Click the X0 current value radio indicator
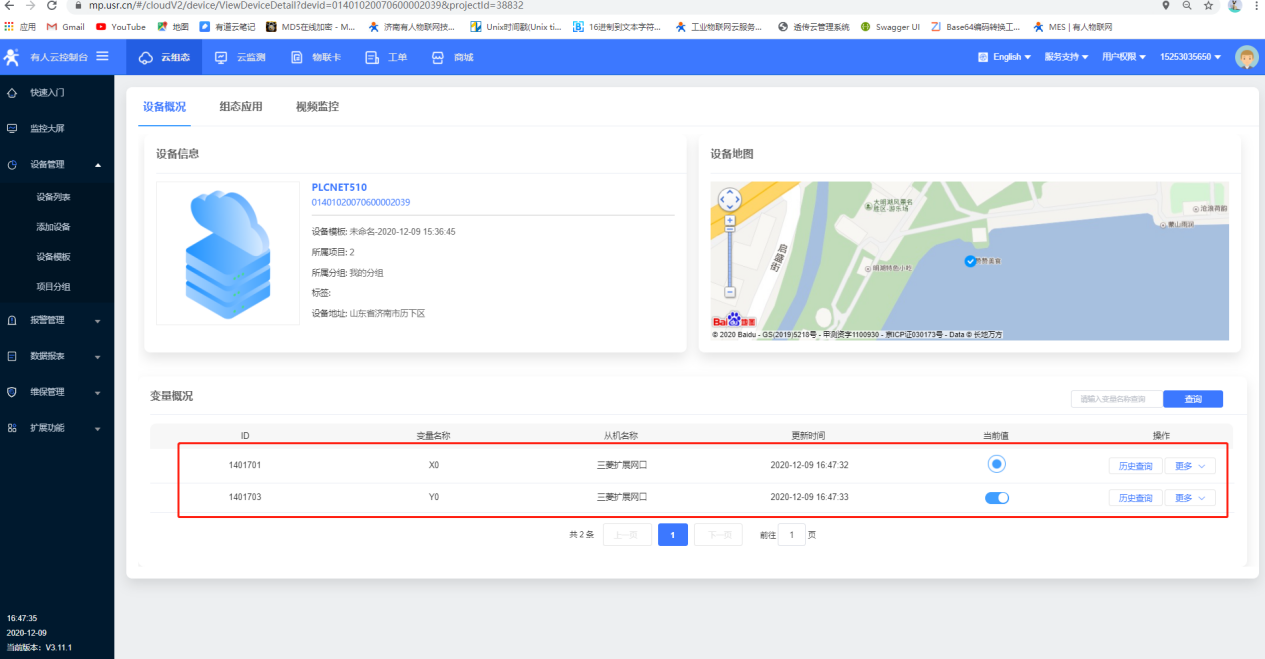 tap(997, 464)
